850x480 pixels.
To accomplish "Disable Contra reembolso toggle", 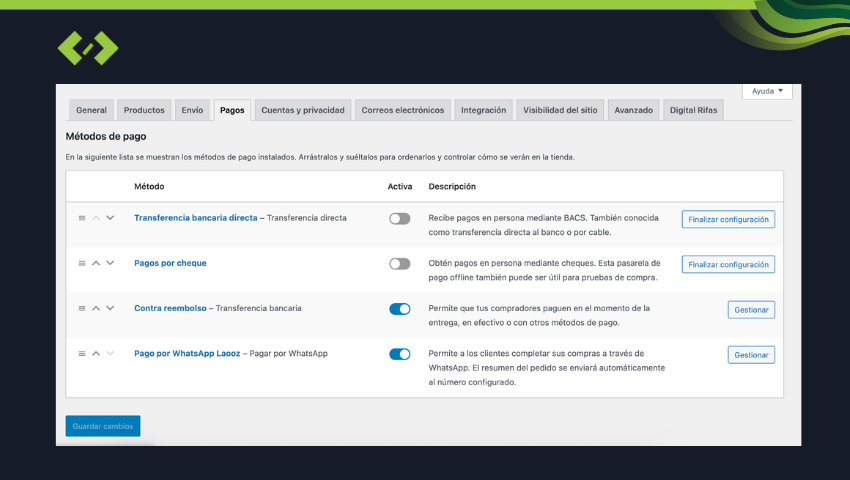I will pos(400,309).
